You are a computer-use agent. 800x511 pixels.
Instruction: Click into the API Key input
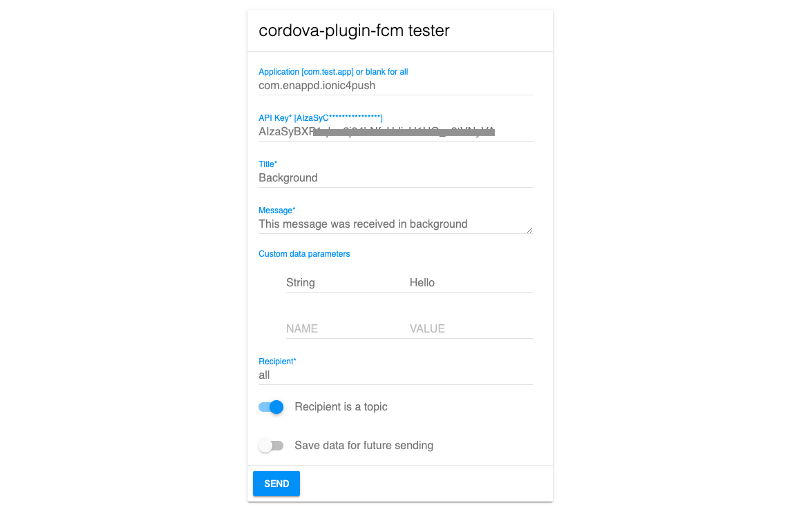pyautogui.click(x=395, y=131)
